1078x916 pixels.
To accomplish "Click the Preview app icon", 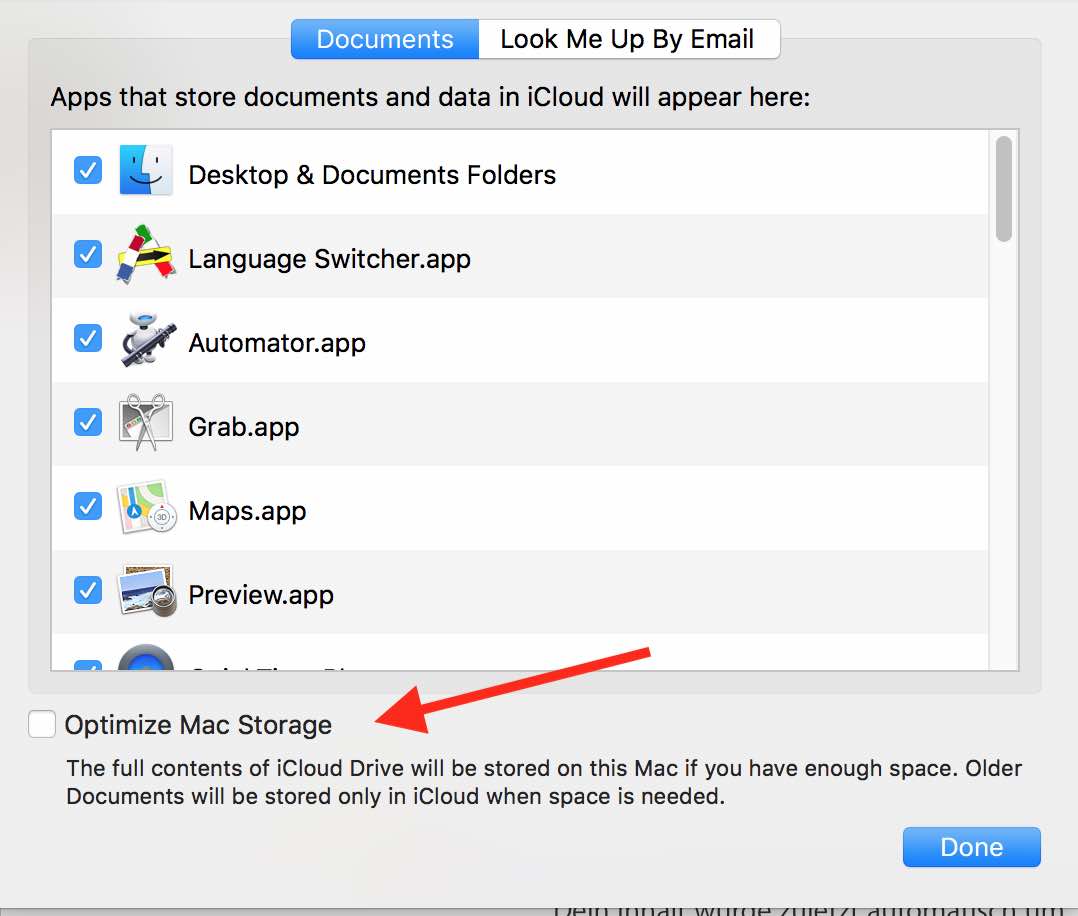I will click(146, 591).
